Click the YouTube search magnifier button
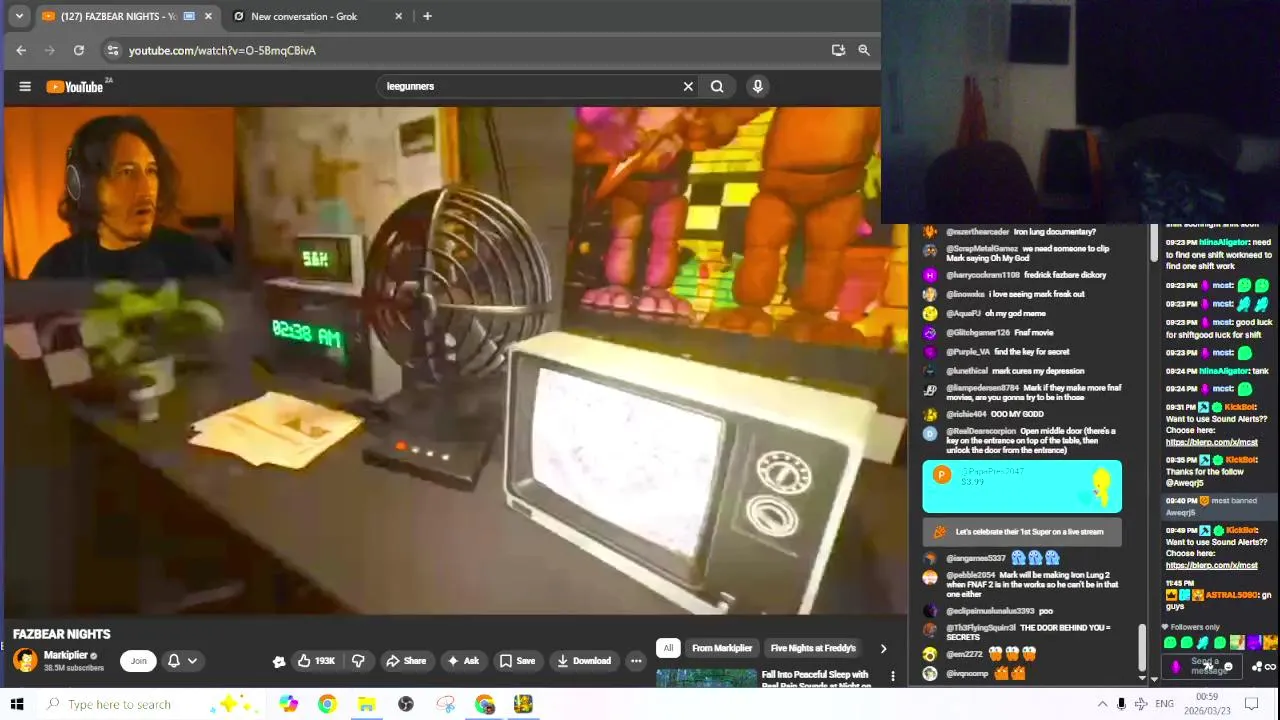The image size is (1280, 720). pos(717,87)
